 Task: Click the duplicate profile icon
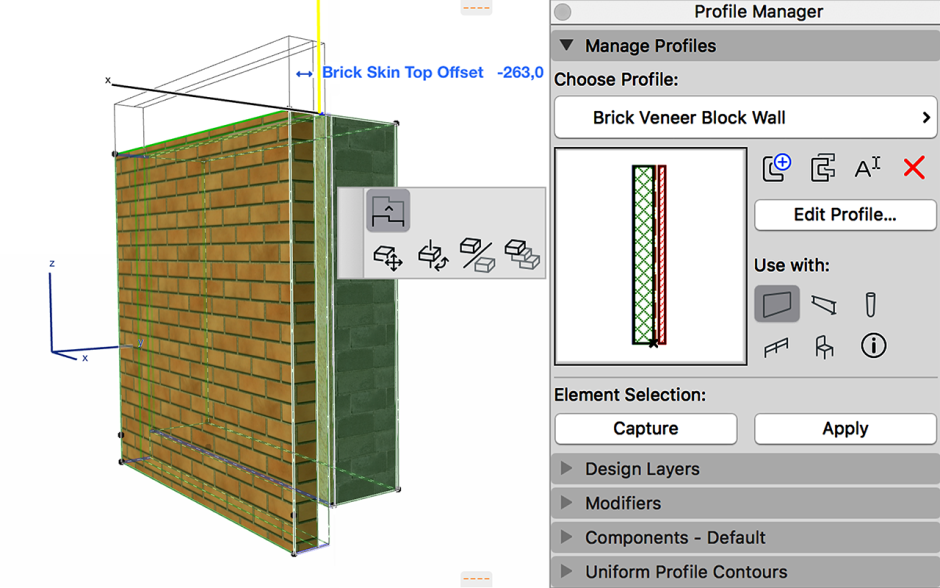[822, 168]
